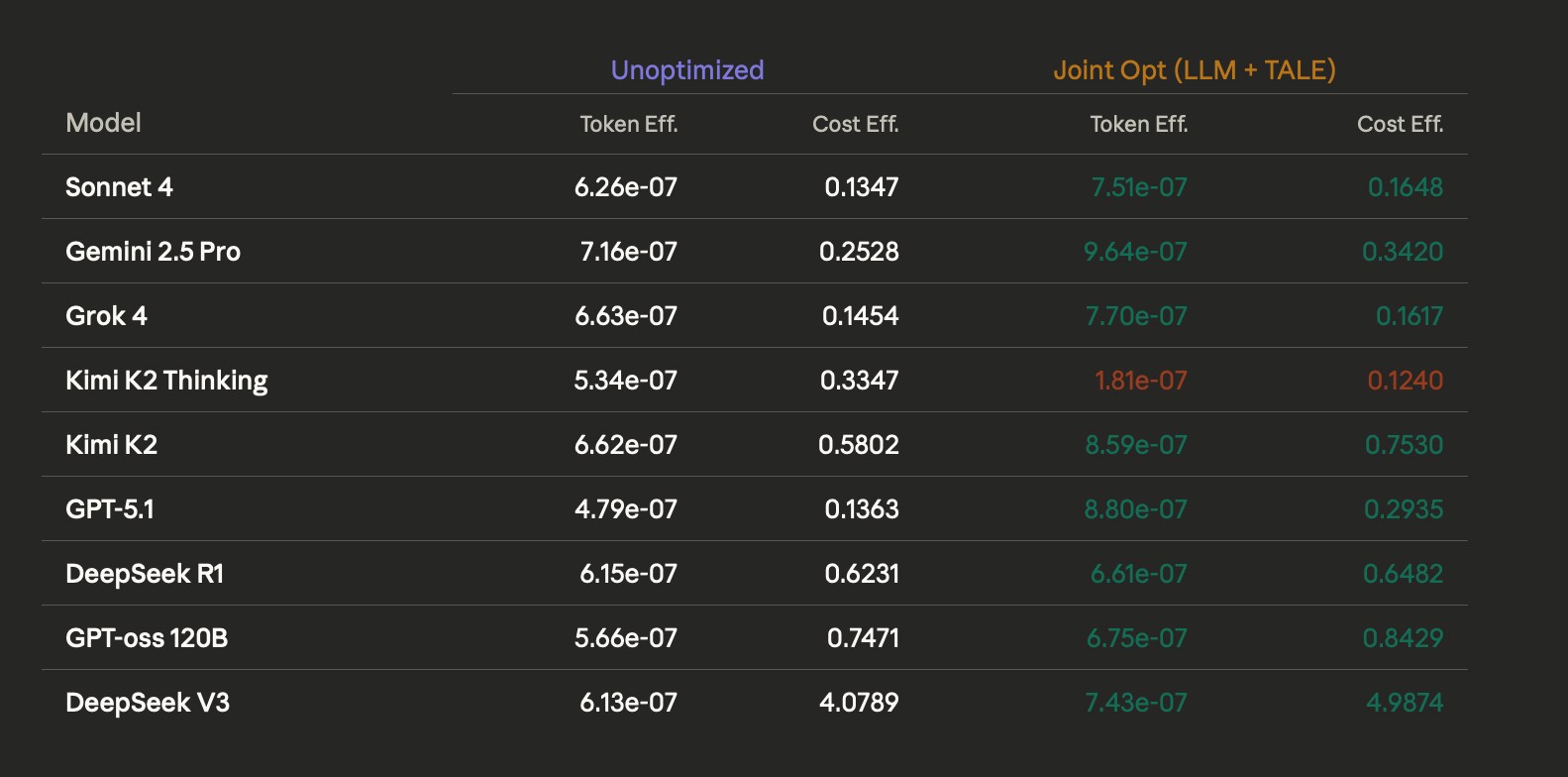Click the green value 7.70e-07

[1136, 316]
